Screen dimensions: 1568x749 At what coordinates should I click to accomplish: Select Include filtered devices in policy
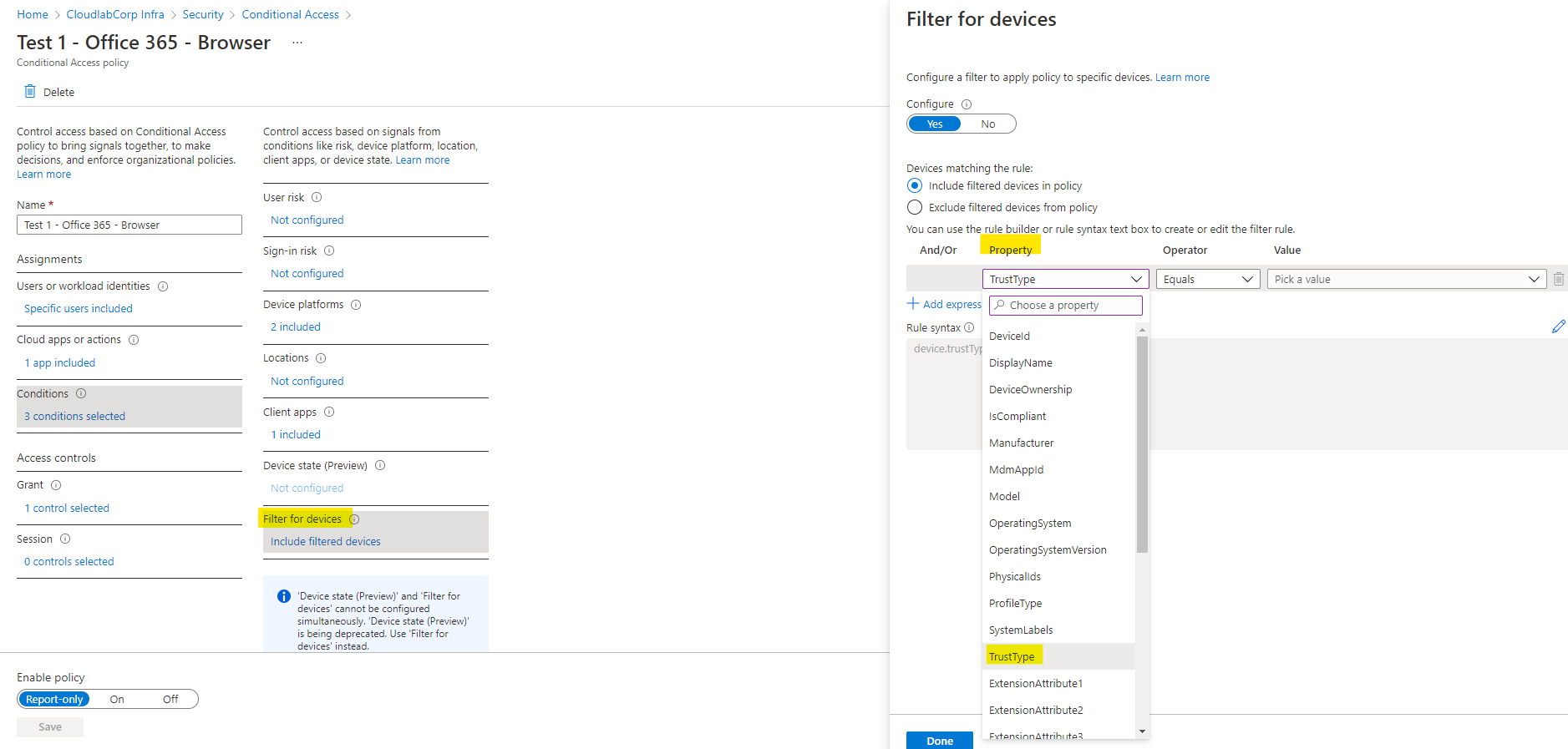pyautogui.click(x=915, y=185)
